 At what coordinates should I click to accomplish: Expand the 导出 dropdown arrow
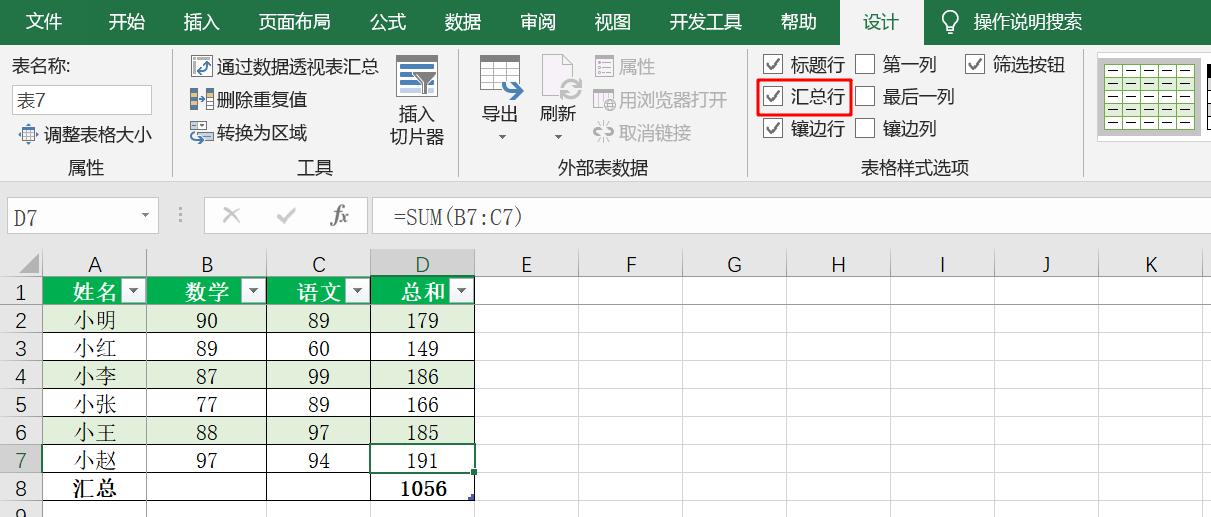(502, 137)
